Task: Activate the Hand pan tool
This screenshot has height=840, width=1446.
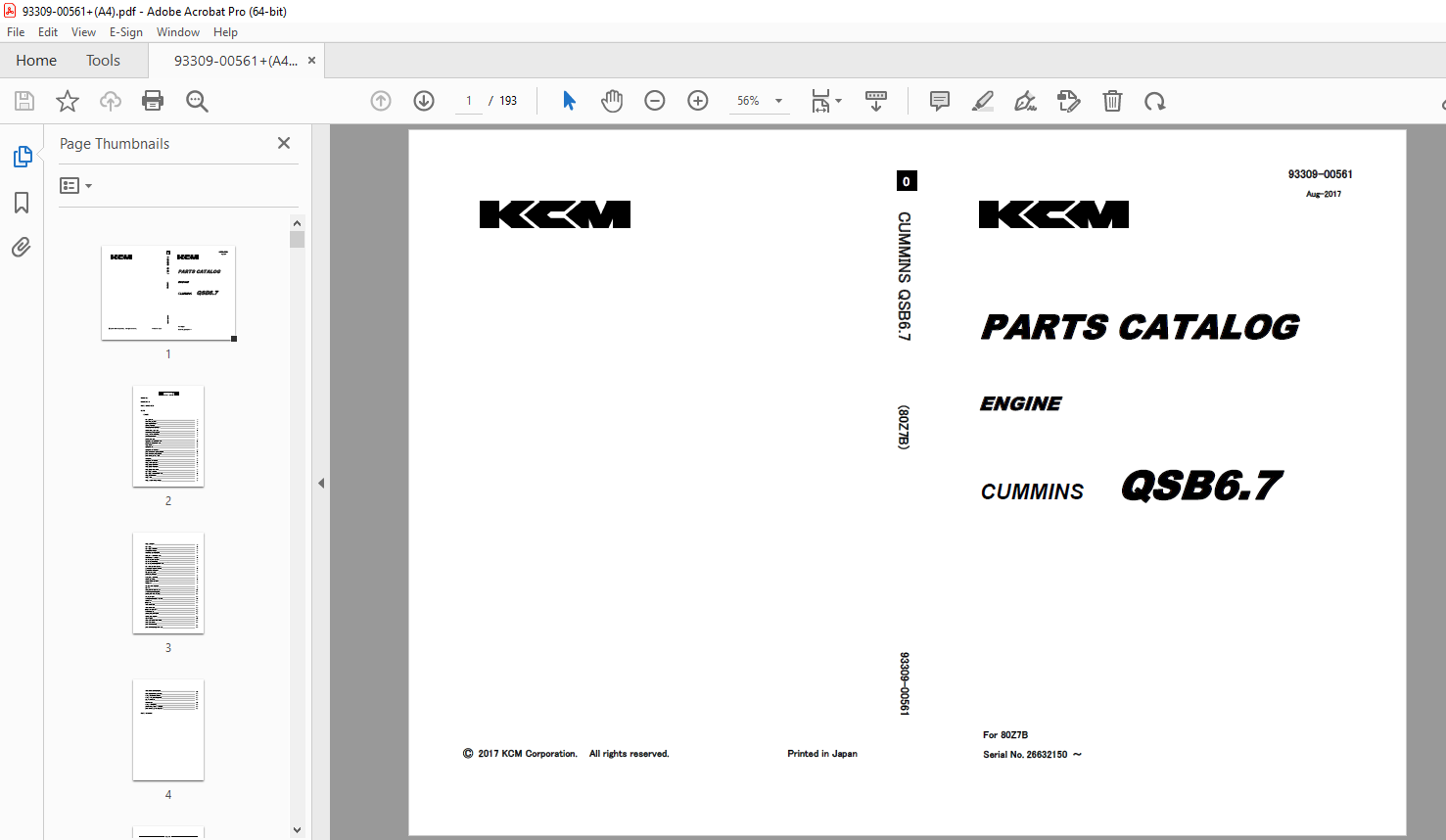Action: [612, 101]
